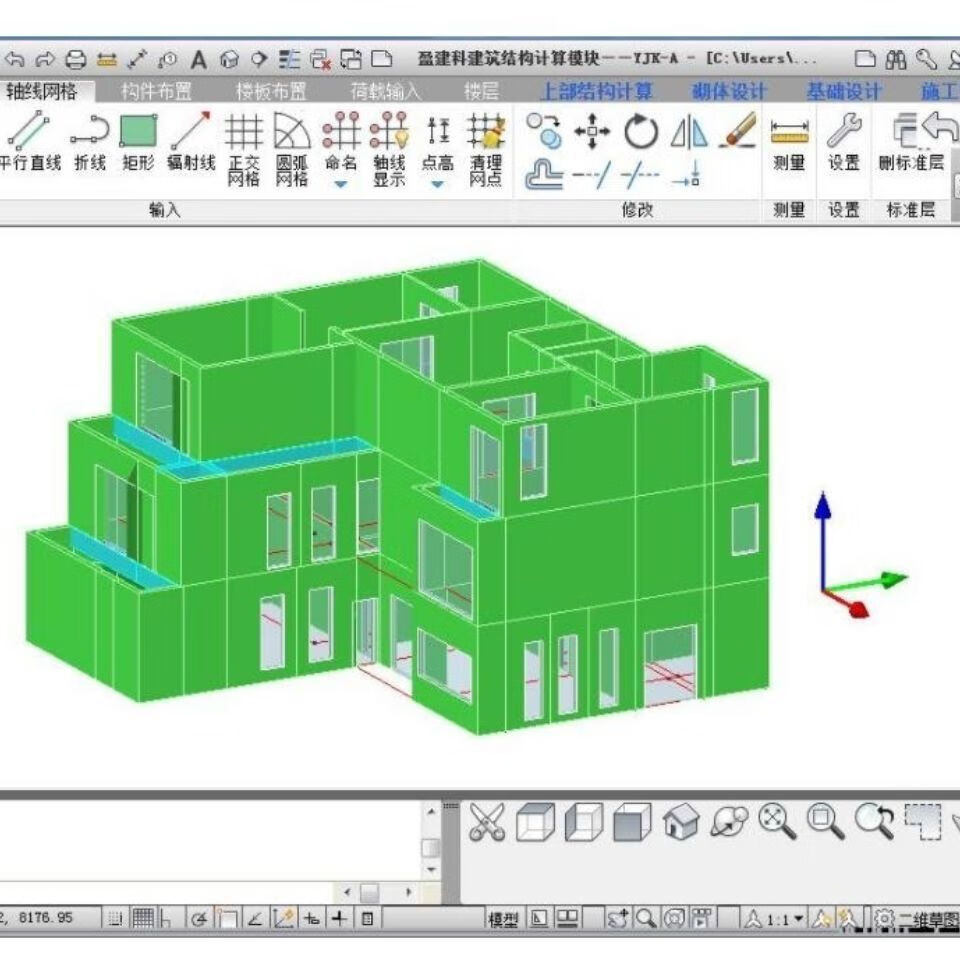Click the scissors trim icon
The height and width of the screenshot is (960, 960).
pyautogui.click(x=487, y=823)
